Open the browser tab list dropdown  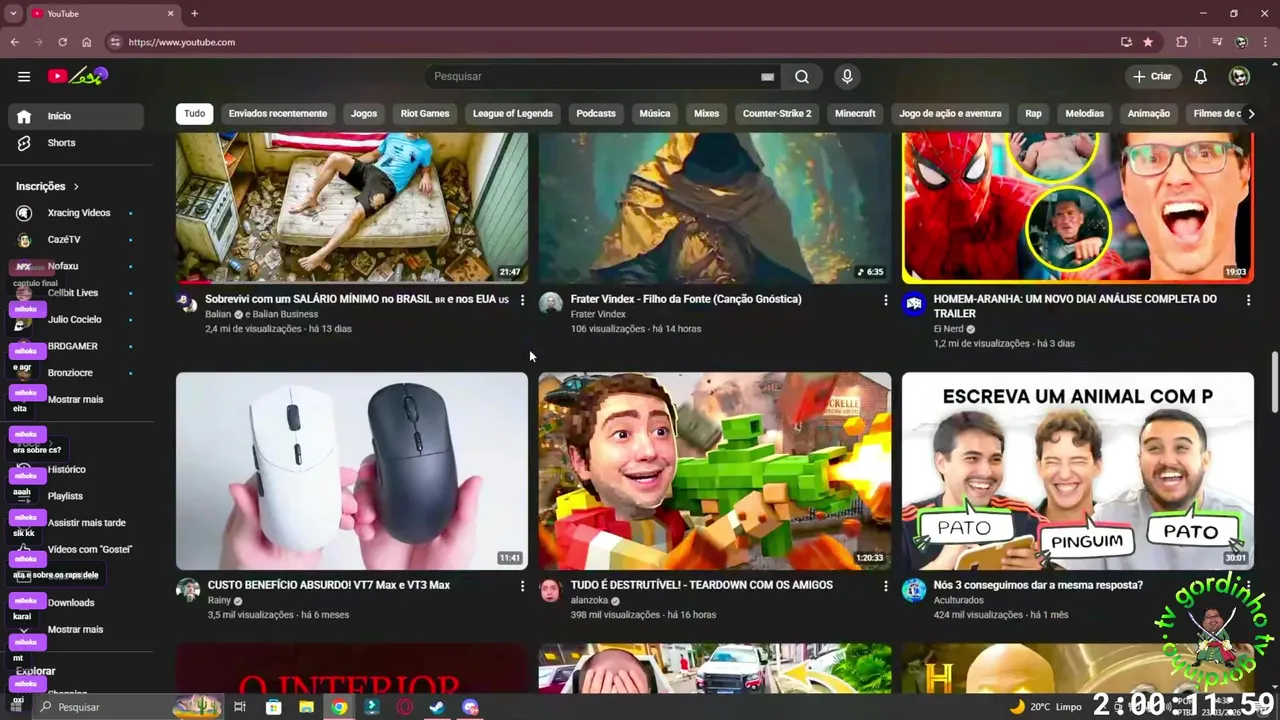[x=13, y=13]
